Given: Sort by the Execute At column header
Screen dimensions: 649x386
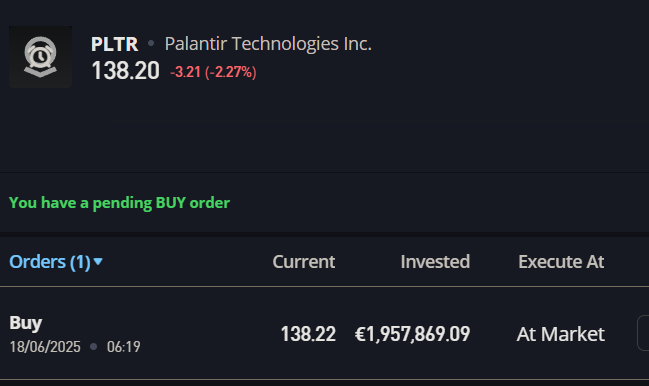Looking at the screenshot, I should (x=561, y=262).
